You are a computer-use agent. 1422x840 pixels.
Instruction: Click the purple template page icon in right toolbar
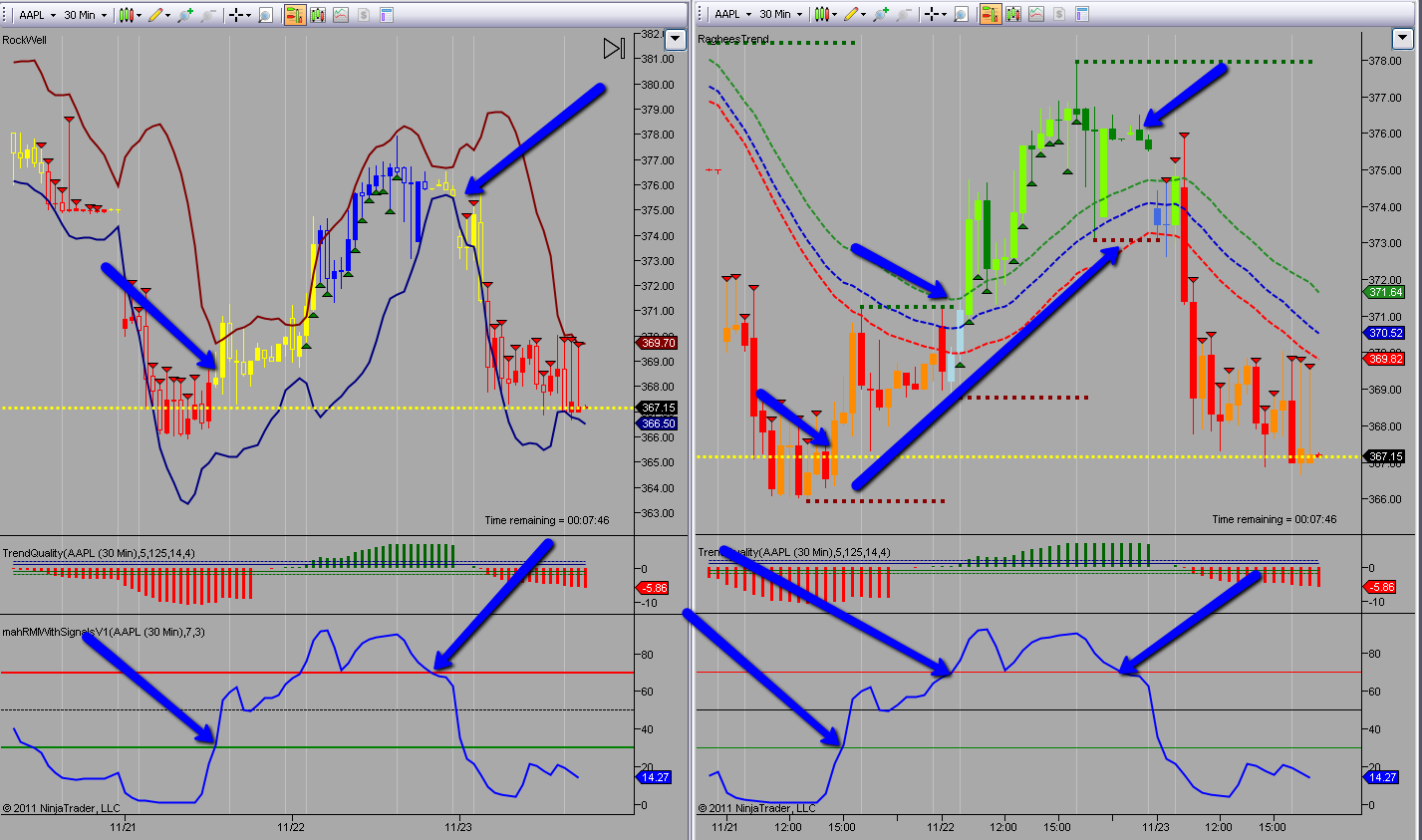[x=1082, y=15]
